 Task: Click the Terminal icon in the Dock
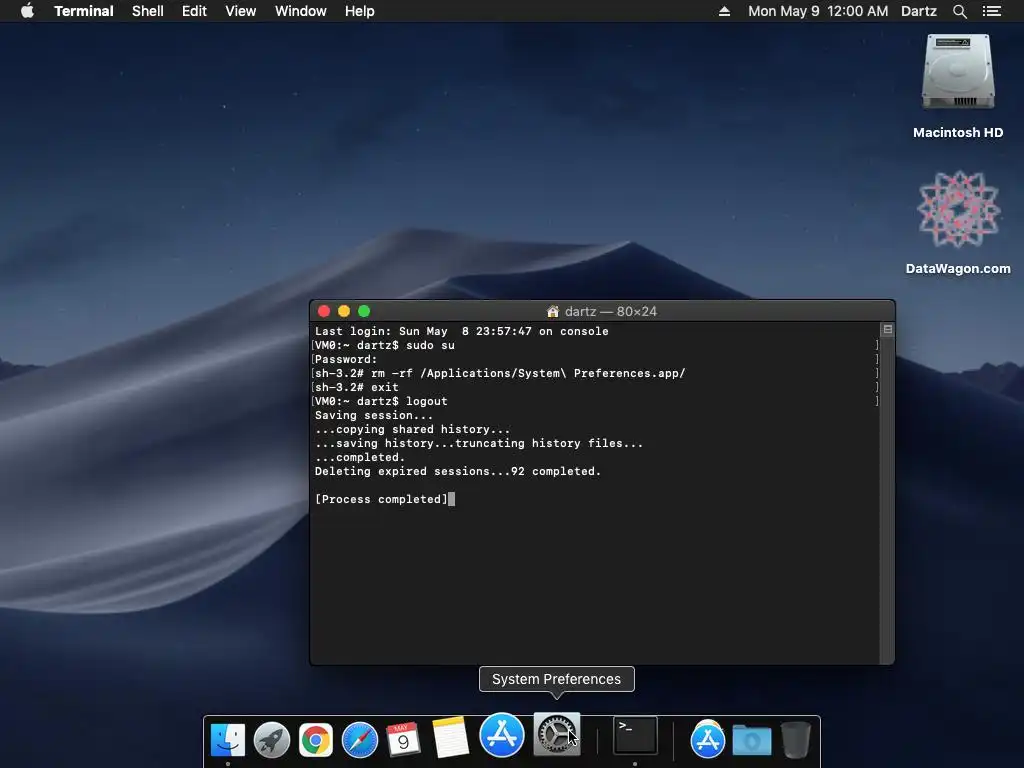coord(635,736)
